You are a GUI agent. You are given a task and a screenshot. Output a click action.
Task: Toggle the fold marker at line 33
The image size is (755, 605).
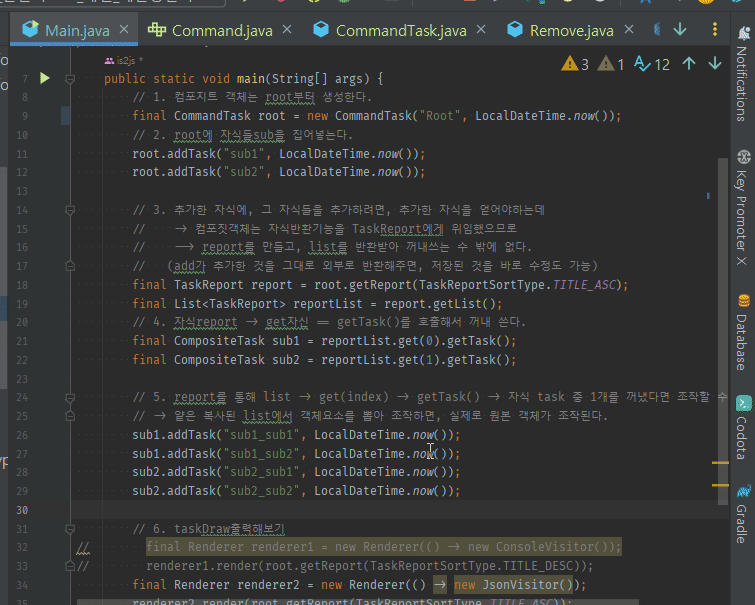pyautogui.click(x=70, y=566)
